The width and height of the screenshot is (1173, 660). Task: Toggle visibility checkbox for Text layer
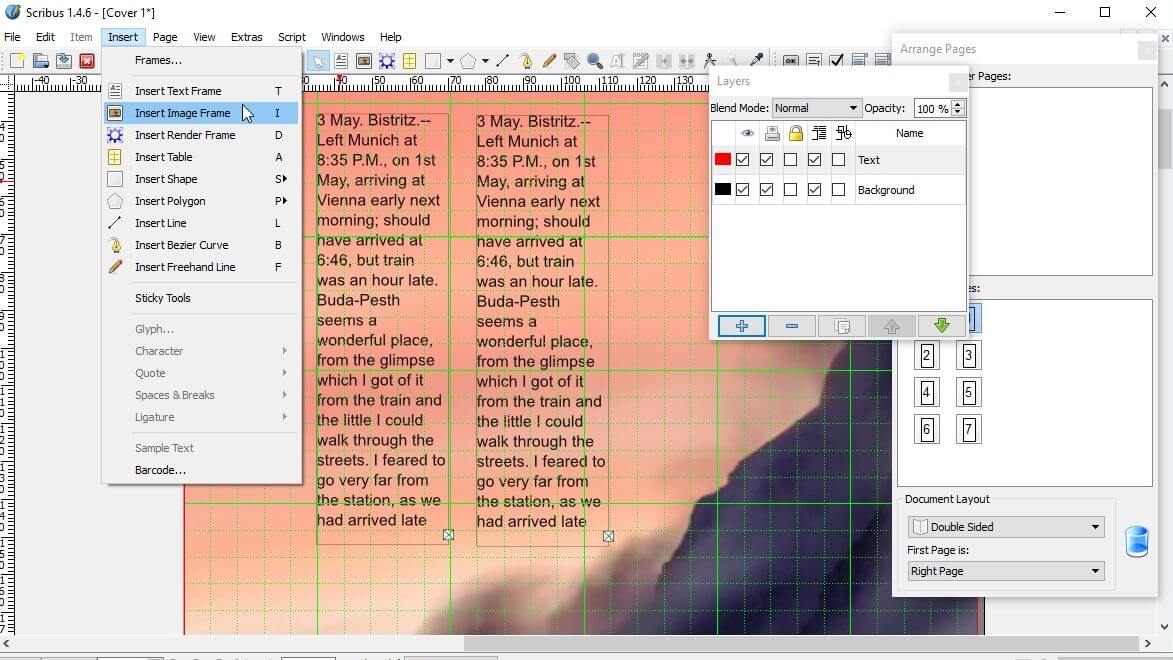[x=742, y=159]
